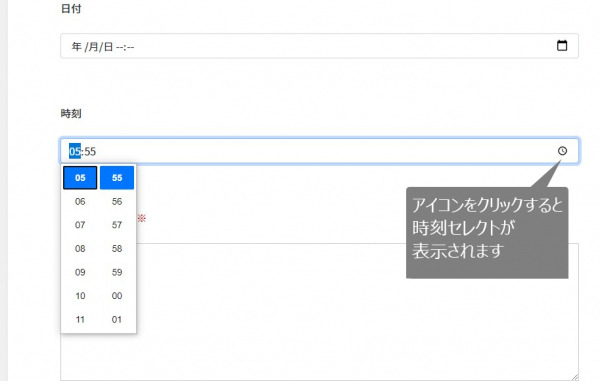Choose hour 08 from the list
600x381 pixels.
click(x=80, y=249)
